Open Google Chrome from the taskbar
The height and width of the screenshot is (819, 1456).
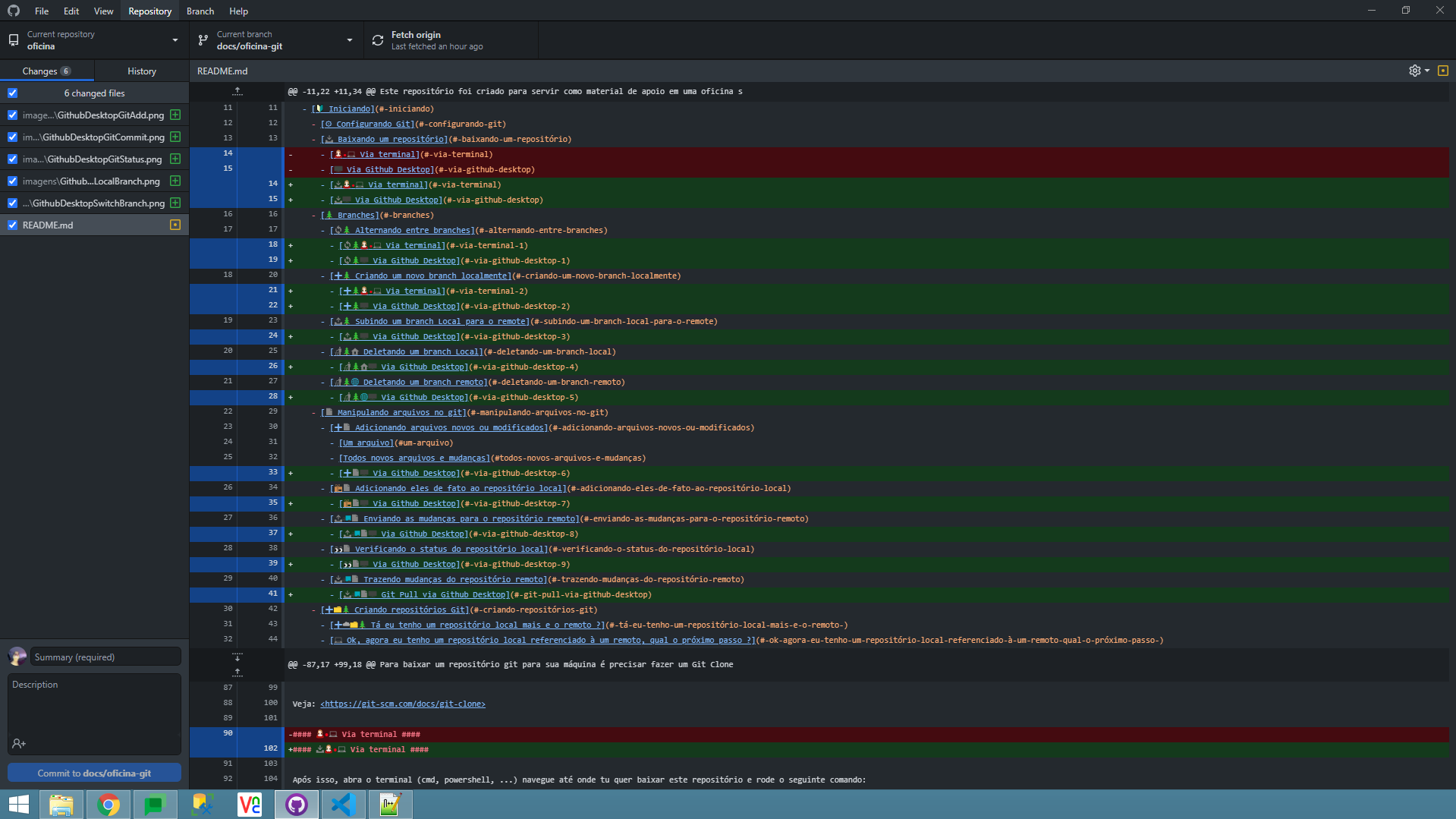(108, 805)
